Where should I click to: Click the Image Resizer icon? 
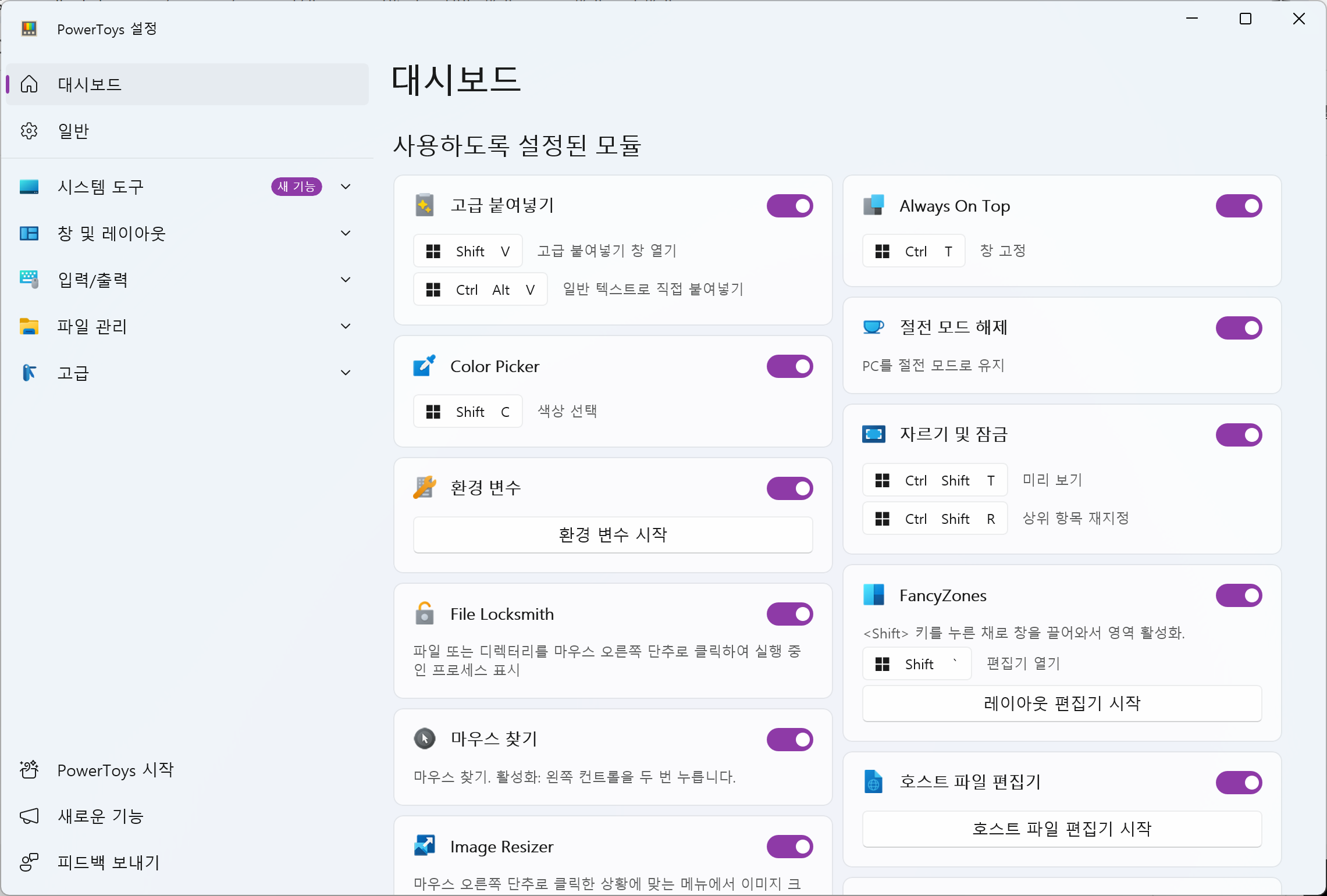tap(424, 846)
